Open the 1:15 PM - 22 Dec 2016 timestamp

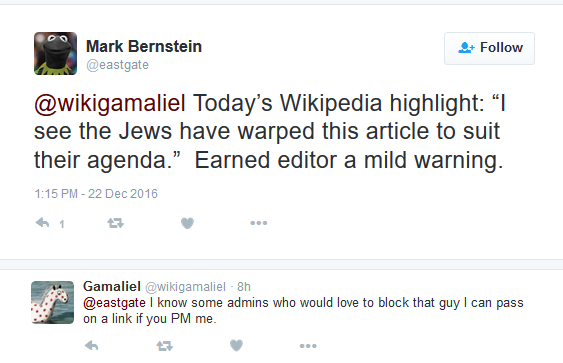[x=96, y=194]
